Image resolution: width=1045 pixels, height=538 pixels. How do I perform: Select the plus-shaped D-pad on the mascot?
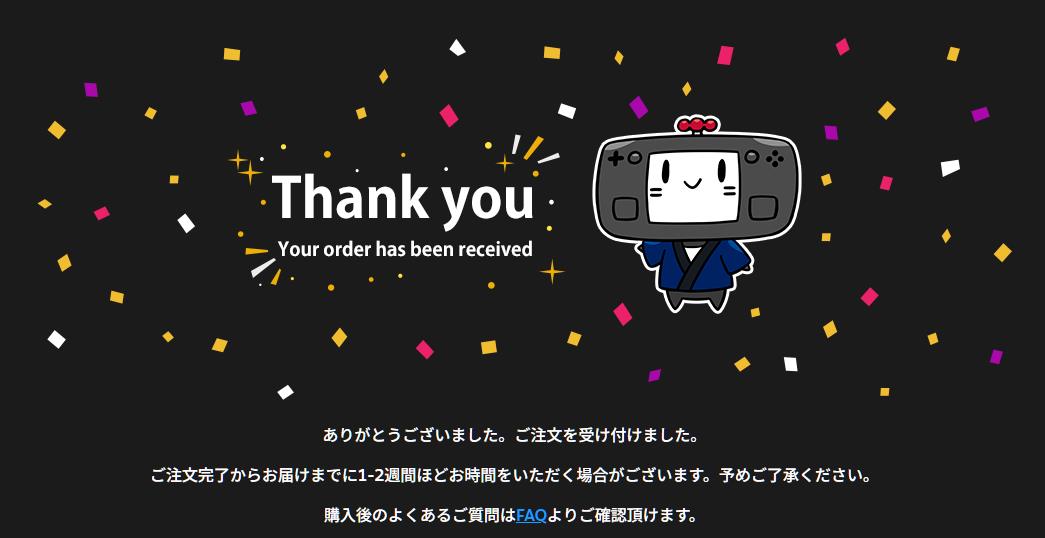click(x=616, y=159)
